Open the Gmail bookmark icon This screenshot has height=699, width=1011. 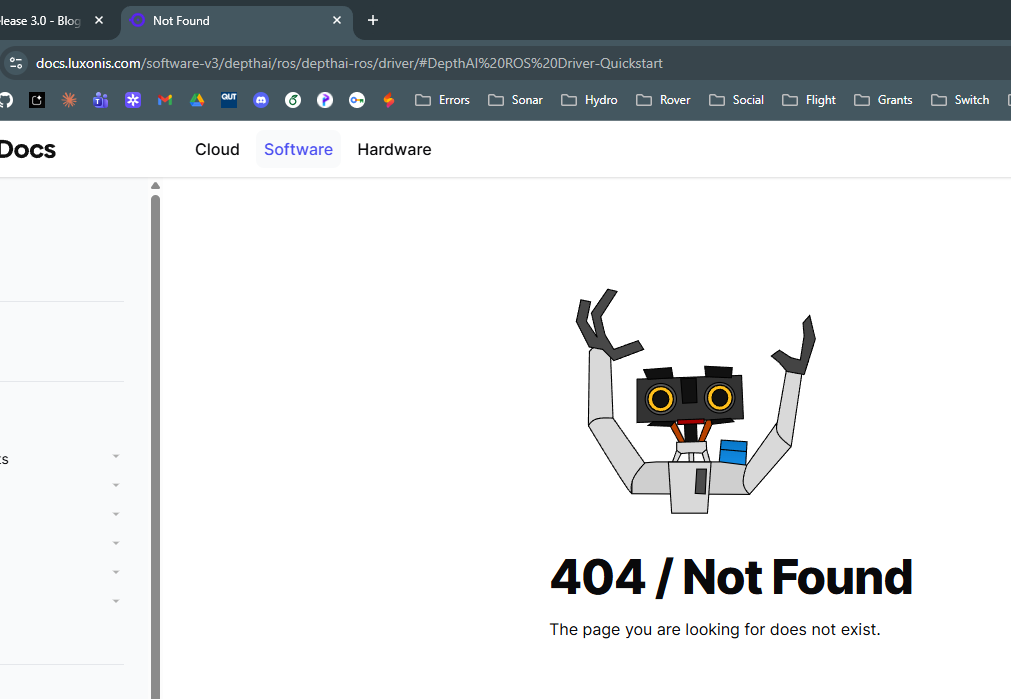pyautogui.click(x=165, y=100)
